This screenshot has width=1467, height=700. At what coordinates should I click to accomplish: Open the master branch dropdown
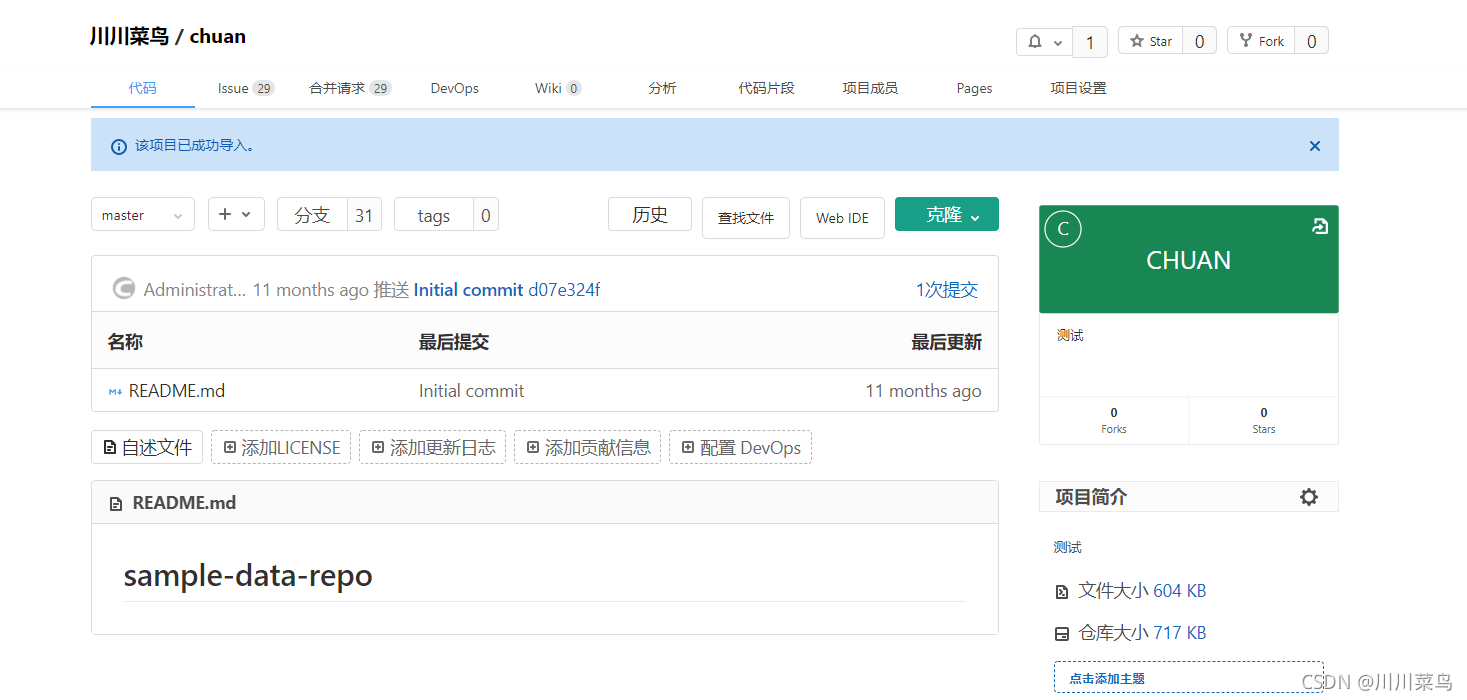pos(142,215)
